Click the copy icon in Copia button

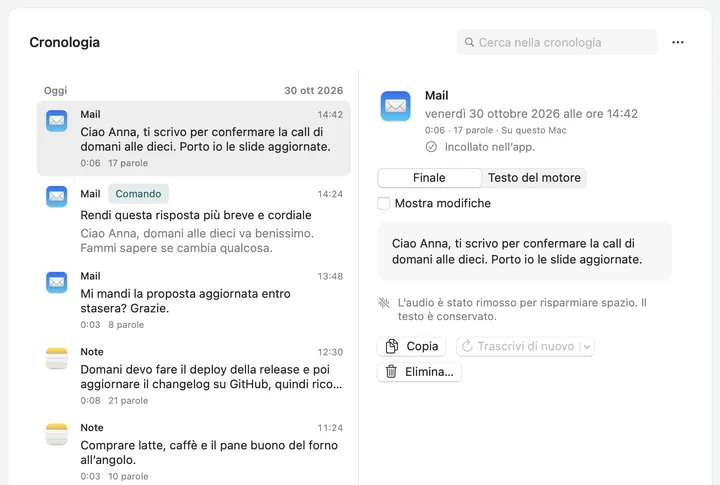[x=392, y=346]
